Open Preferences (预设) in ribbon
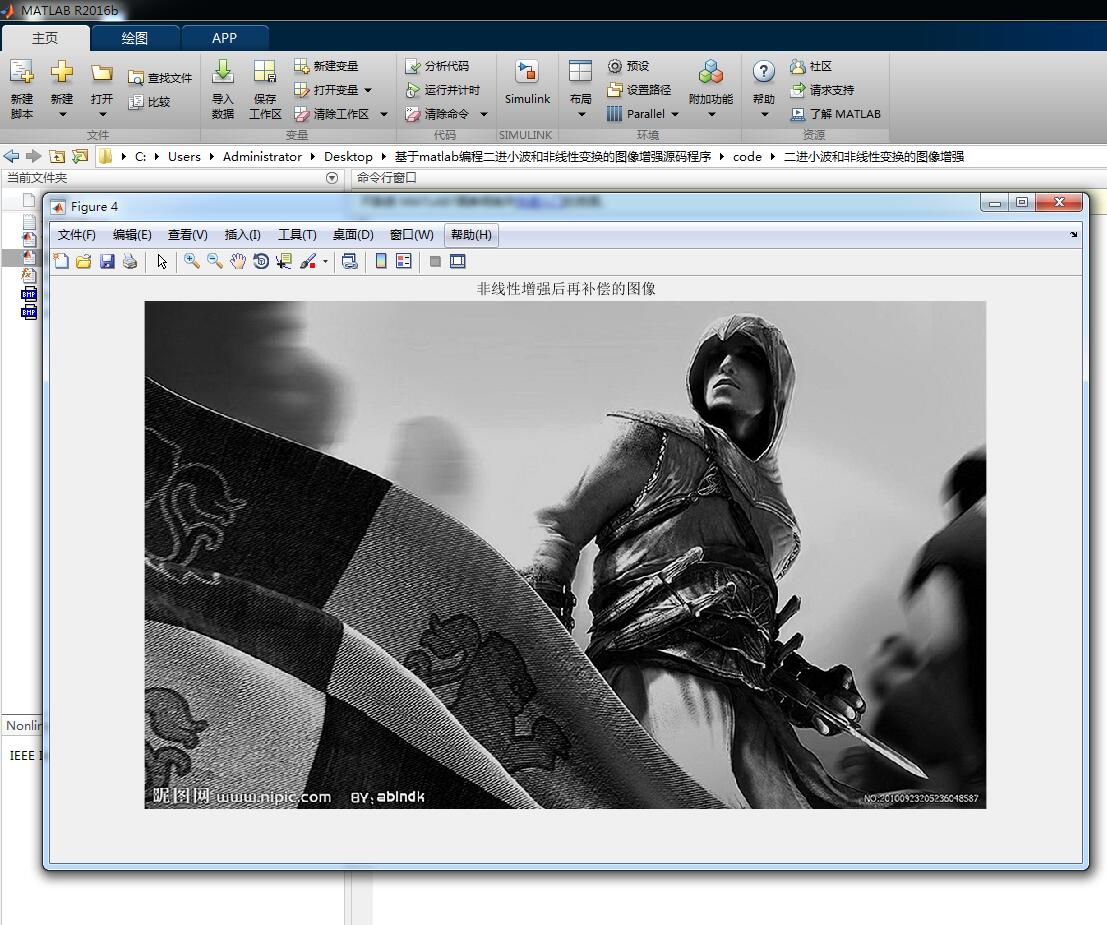The image size is (1107, 925). [x=628, y=66]
